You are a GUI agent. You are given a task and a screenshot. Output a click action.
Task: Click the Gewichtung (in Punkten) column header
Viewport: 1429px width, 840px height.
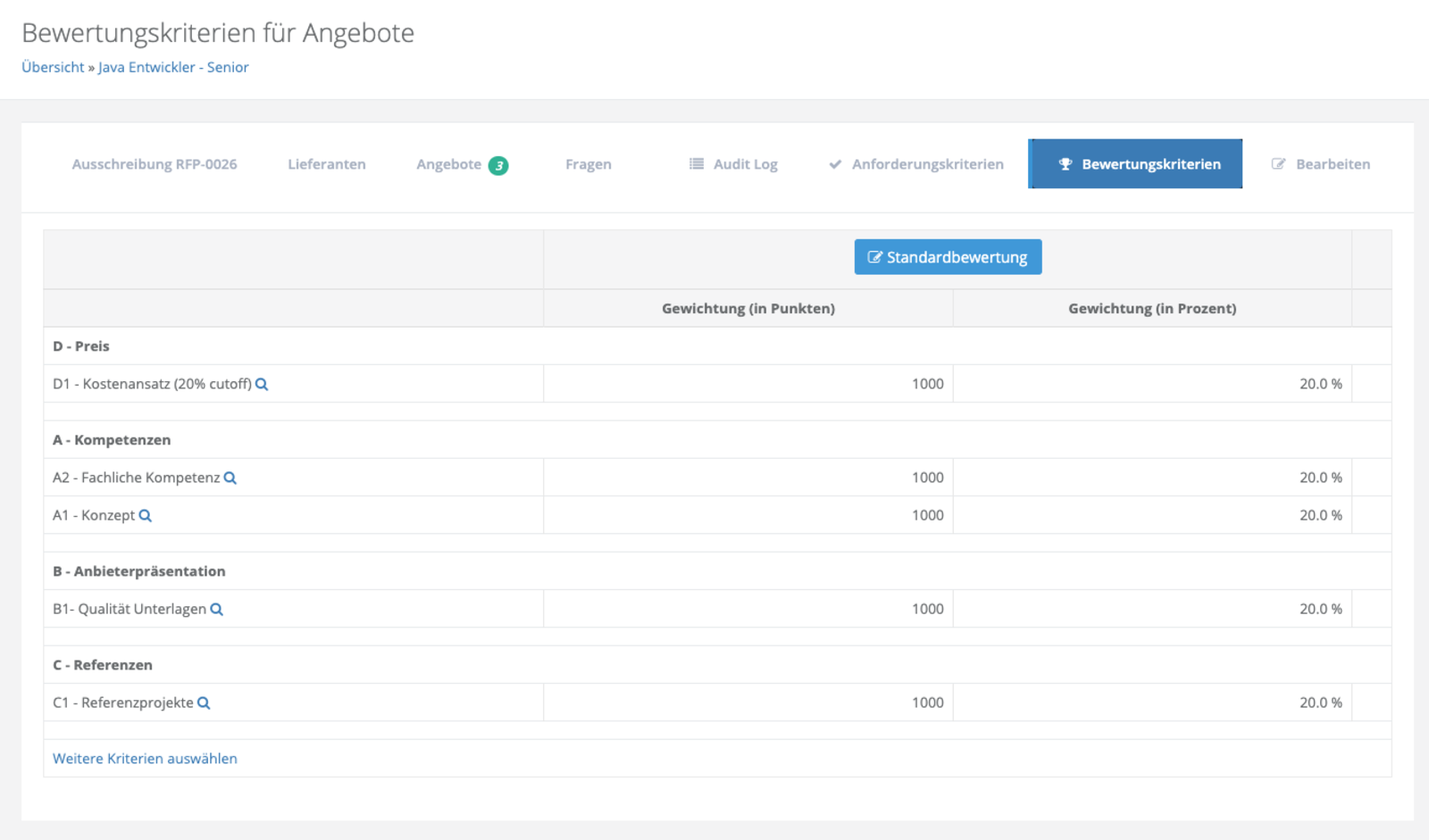[x=748, y=308]
